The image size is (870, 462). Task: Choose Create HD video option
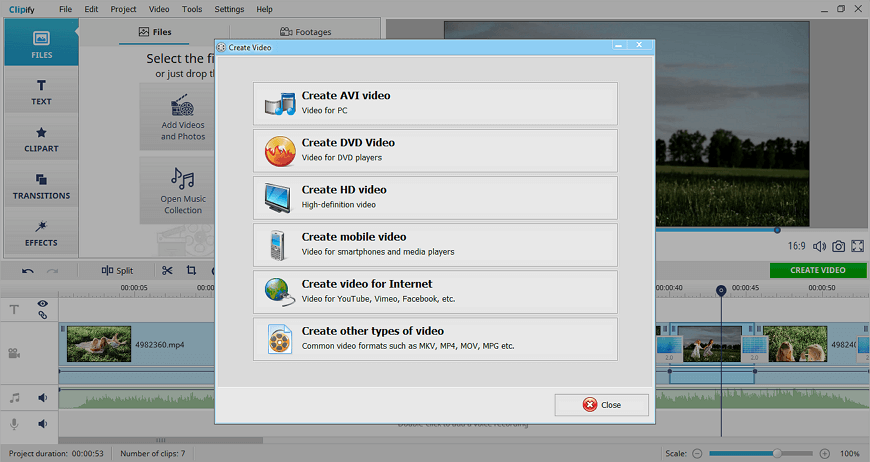pyautogui.click(x=435, y=198)
